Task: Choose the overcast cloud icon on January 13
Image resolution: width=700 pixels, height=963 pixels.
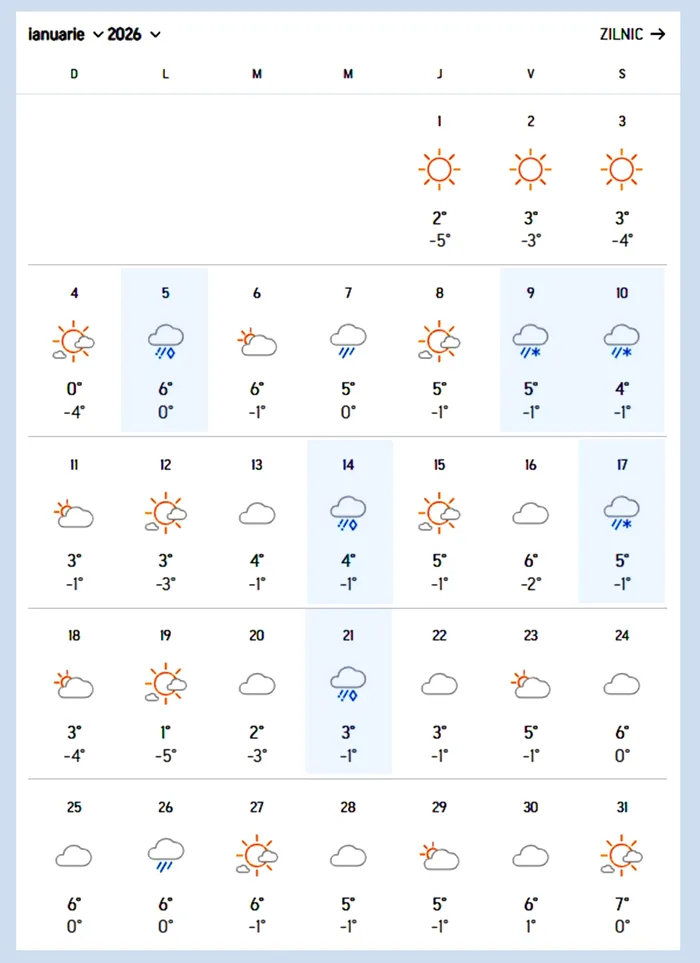Action: click(257, 514)
